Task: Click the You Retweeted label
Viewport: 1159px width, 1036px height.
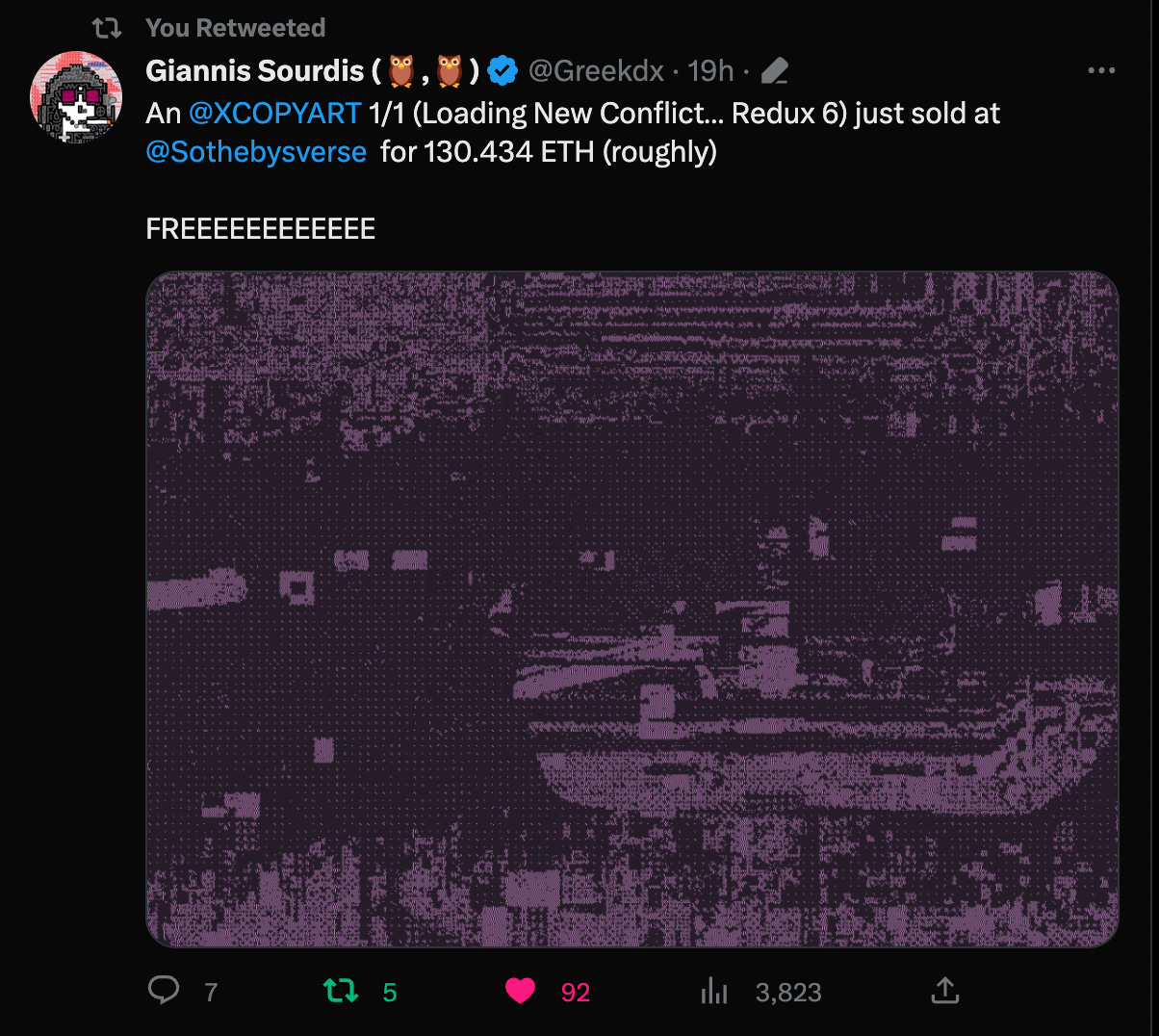Action: 236,28
